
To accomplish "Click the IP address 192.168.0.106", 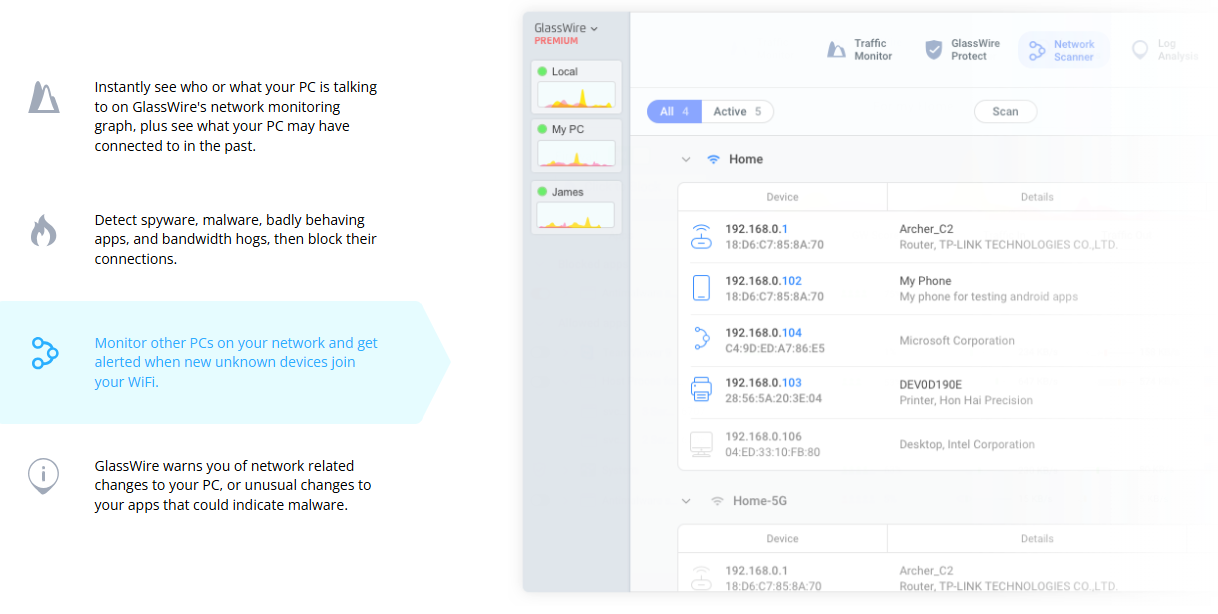I will (x=763, y=437).
